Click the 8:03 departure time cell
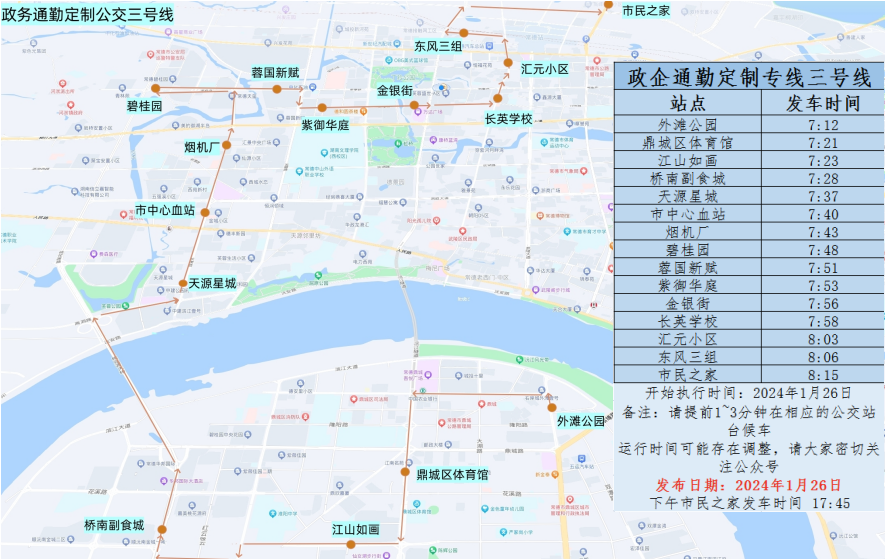 [822, 339]
